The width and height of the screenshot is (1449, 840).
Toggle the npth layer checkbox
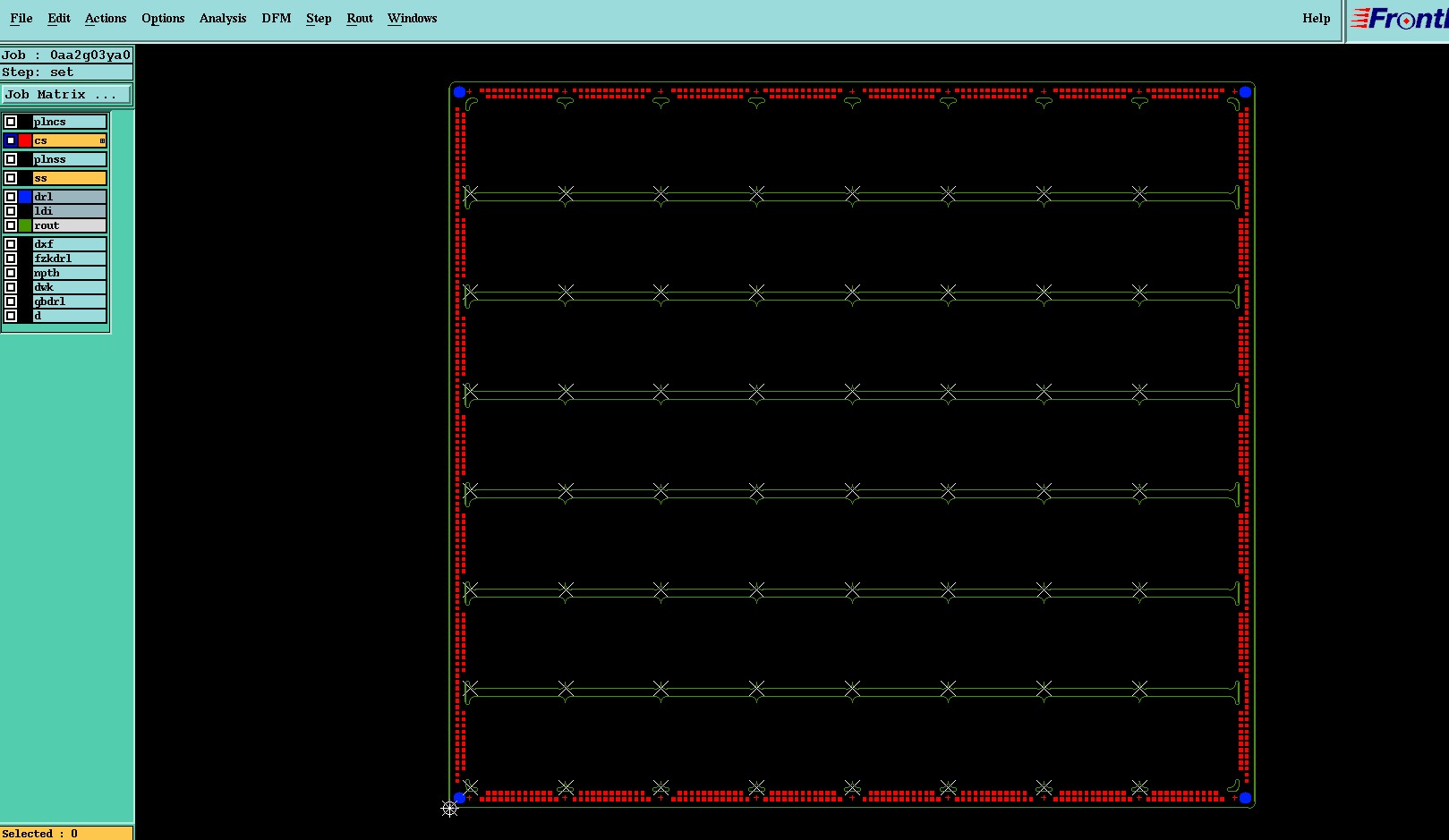pyautogui.click(x=11, y=273)
